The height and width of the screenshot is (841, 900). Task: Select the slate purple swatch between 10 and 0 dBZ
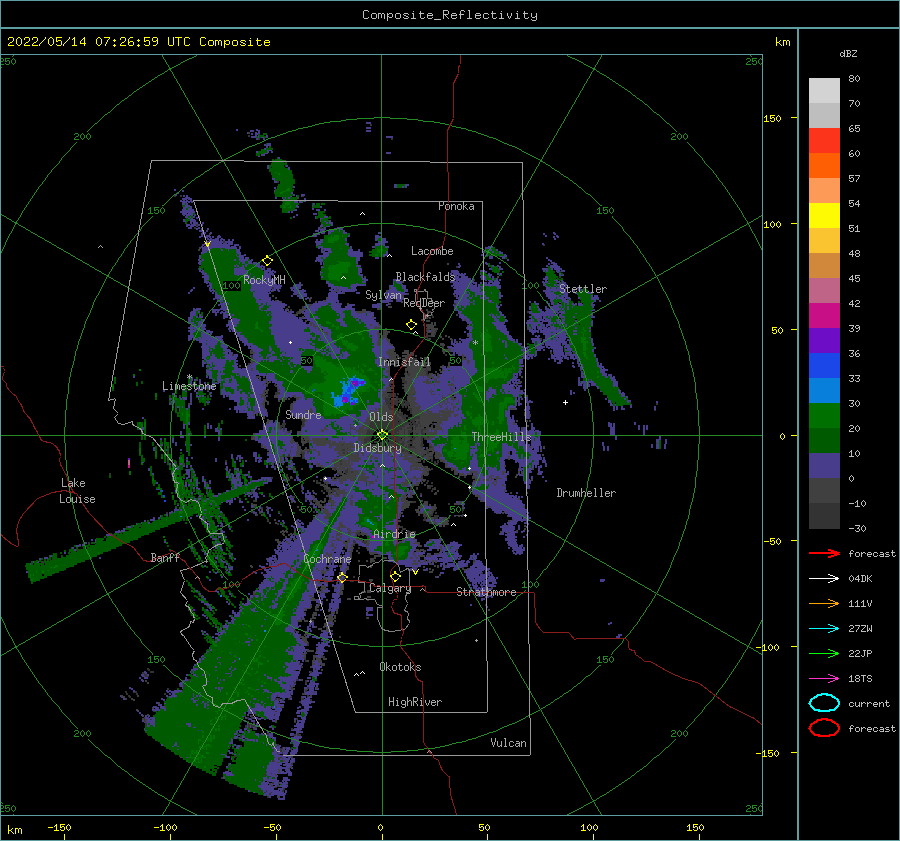tap(824, 466)
